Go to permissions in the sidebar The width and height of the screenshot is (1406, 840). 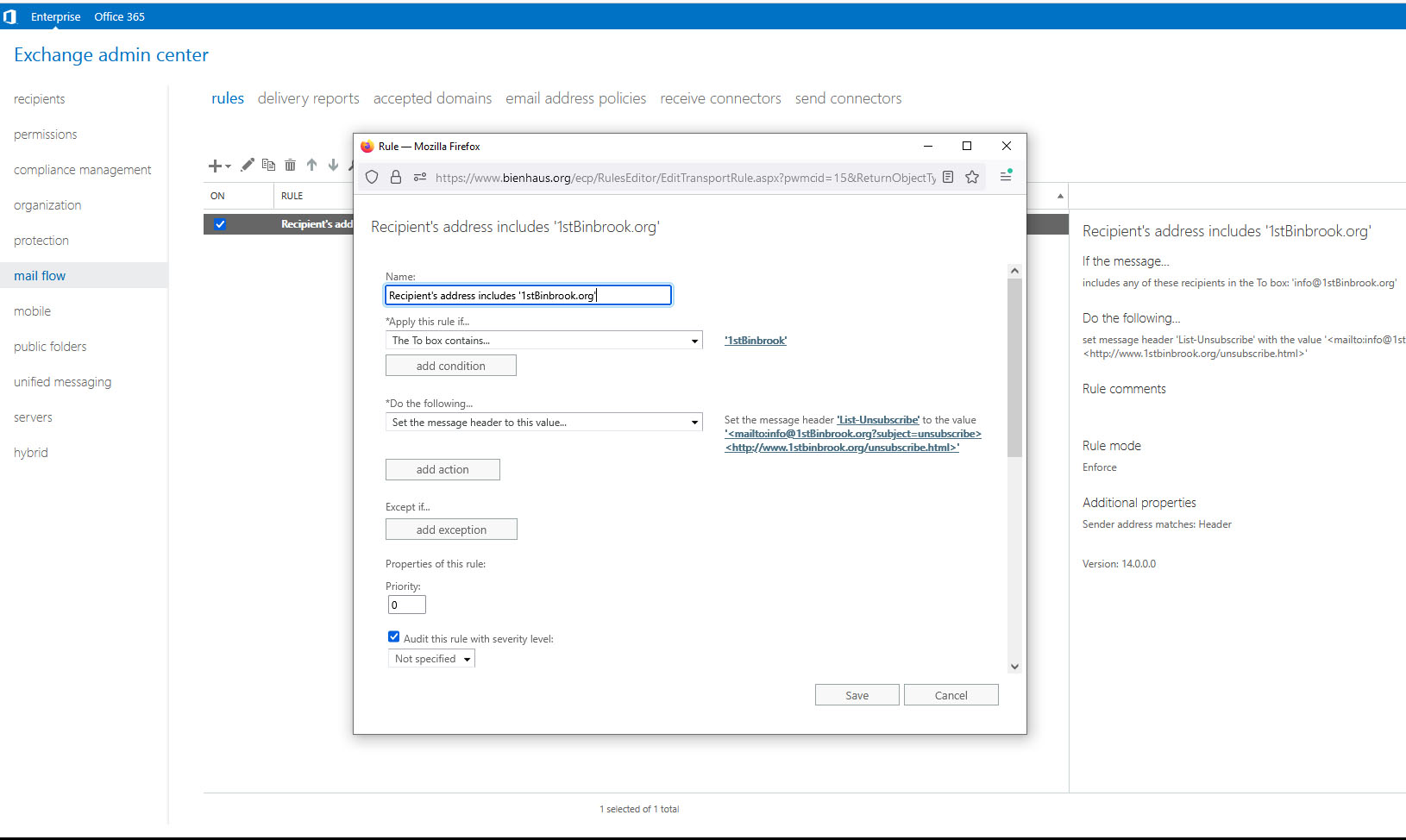46,135
